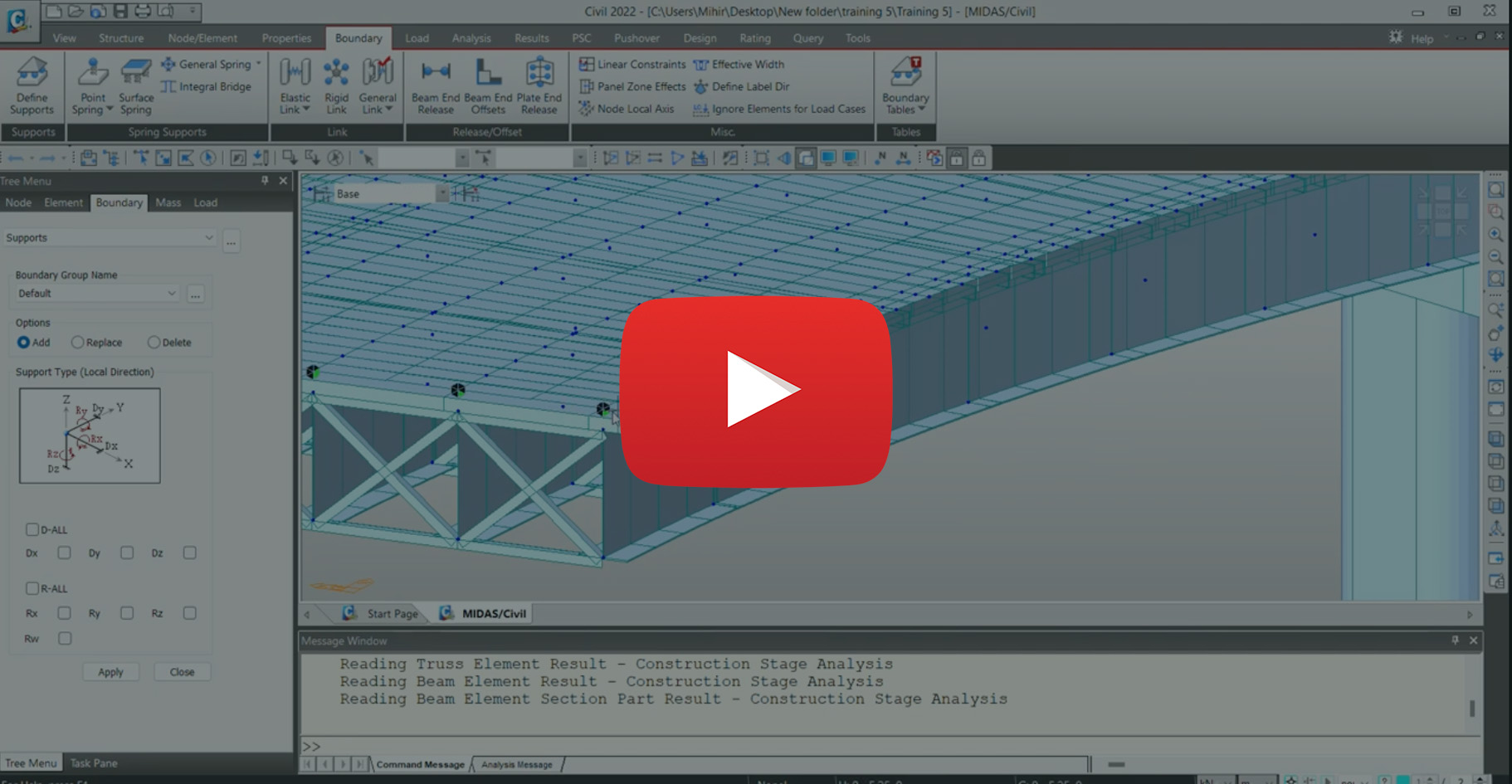
Task: Check the Dz checkbox
Action: (189, 553)
